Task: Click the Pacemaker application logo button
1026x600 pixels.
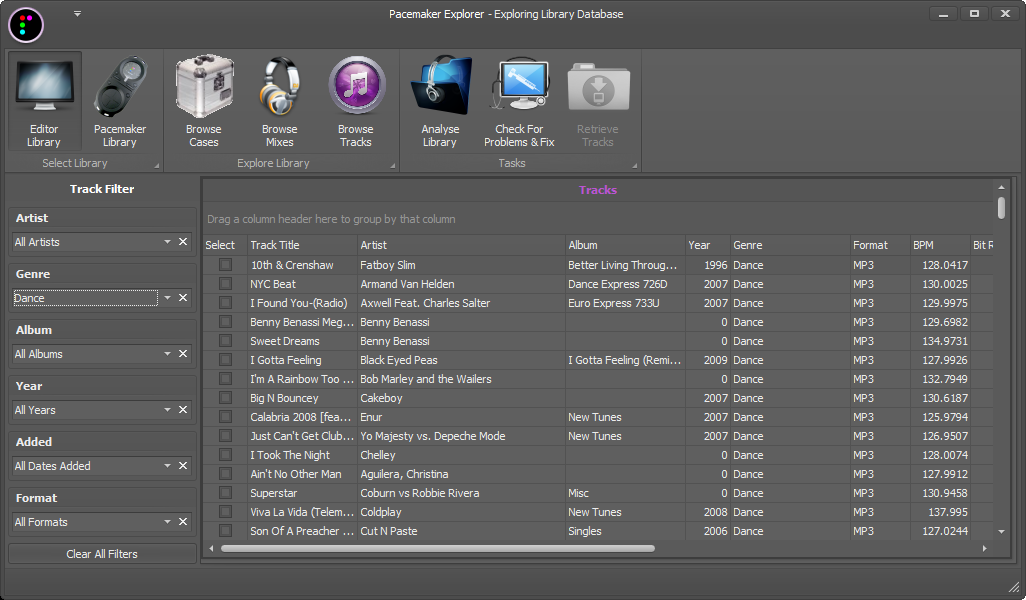Action: click(26, 25)
